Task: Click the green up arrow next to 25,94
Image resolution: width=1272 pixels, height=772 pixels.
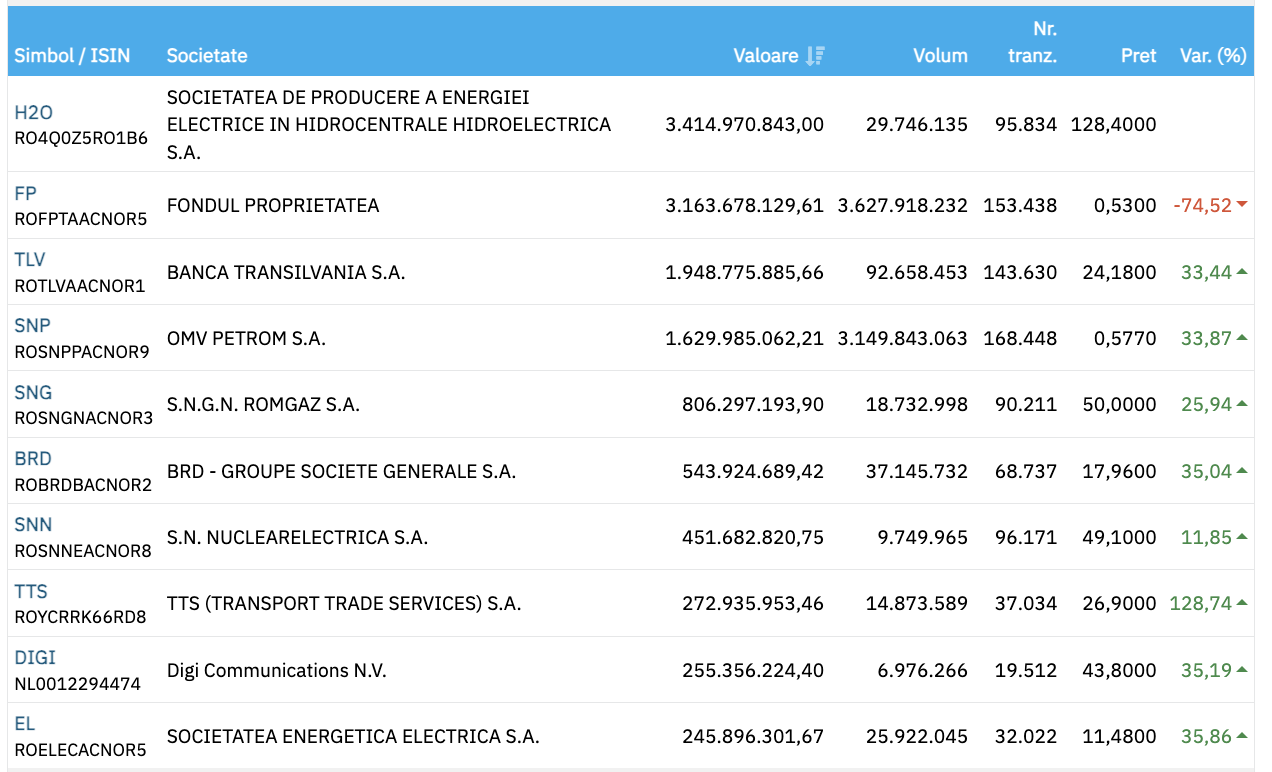Action: [1242, 404]
